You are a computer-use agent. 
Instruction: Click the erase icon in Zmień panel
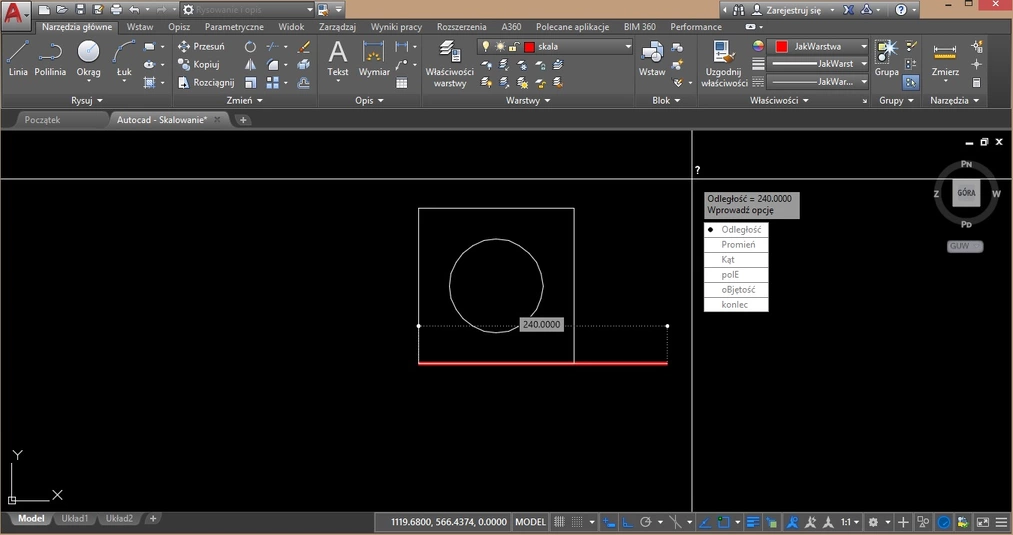(304, 47)
